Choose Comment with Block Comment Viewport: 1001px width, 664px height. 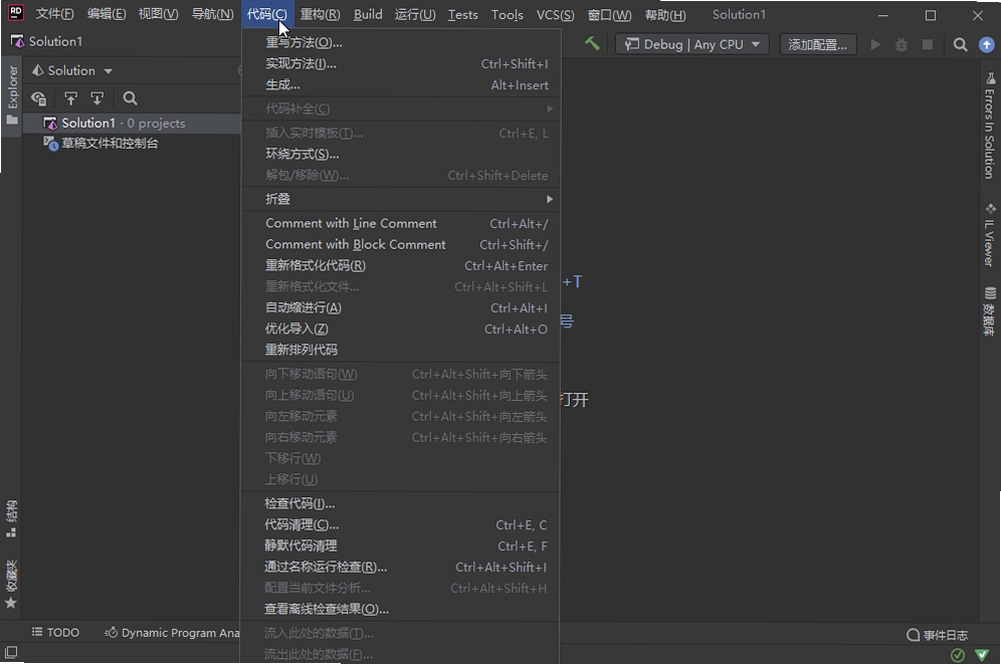[401, 245]
